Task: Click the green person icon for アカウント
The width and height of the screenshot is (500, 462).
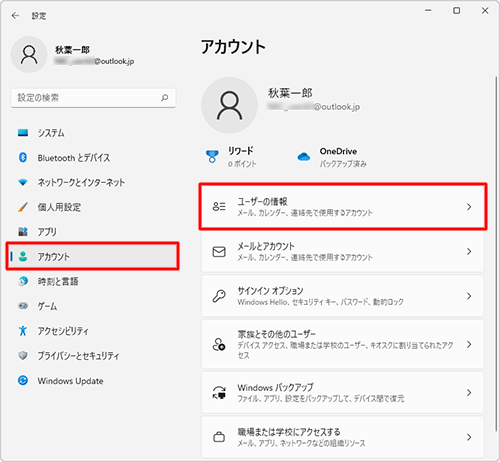Action: click(x=23, y=256)
